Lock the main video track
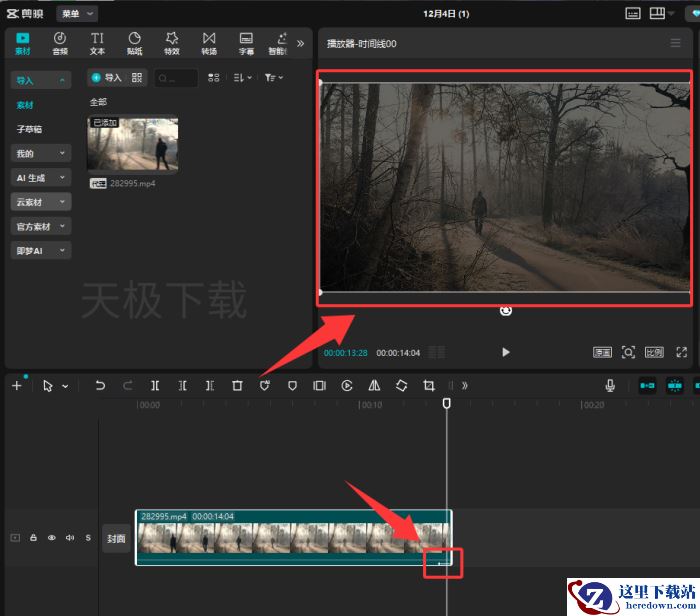700x616 pixels. (33, 538)
